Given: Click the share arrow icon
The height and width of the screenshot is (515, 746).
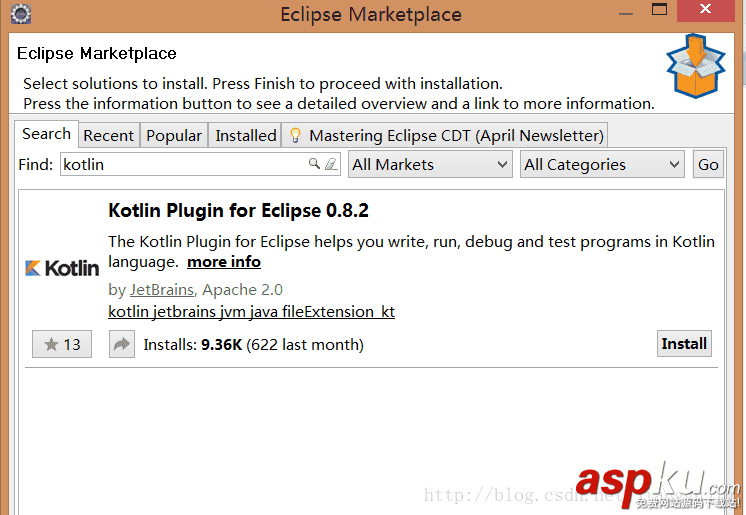Looking at the screenshot, I should [x=122, y=344].
